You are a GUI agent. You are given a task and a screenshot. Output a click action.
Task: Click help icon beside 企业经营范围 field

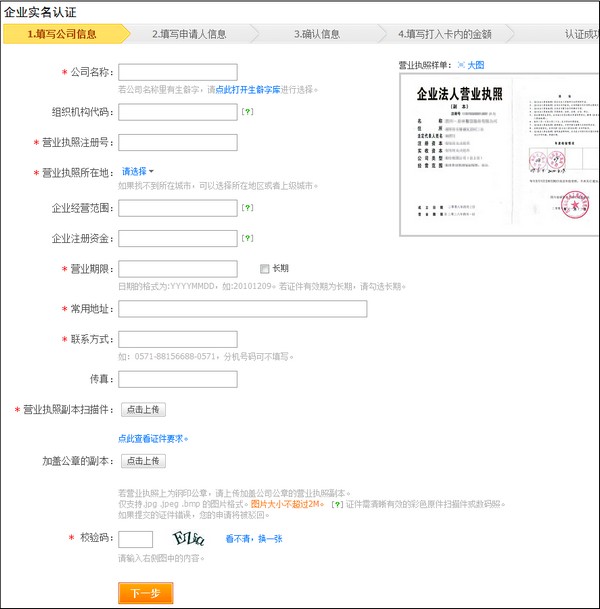point(246,208)
